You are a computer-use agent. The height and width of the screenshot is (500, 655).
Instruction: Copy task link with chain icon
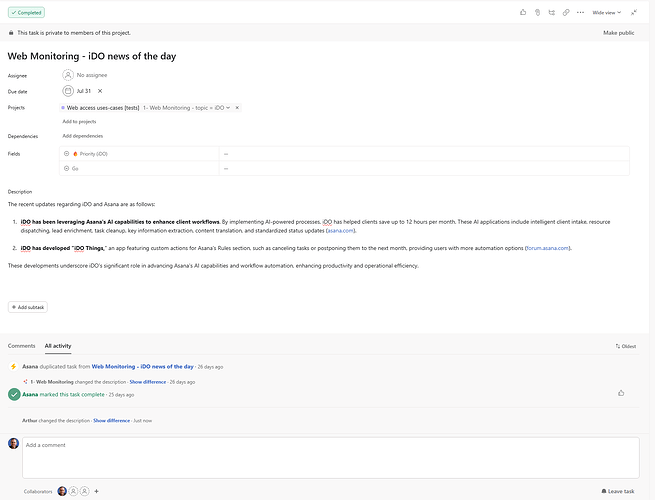pos(566,13)
